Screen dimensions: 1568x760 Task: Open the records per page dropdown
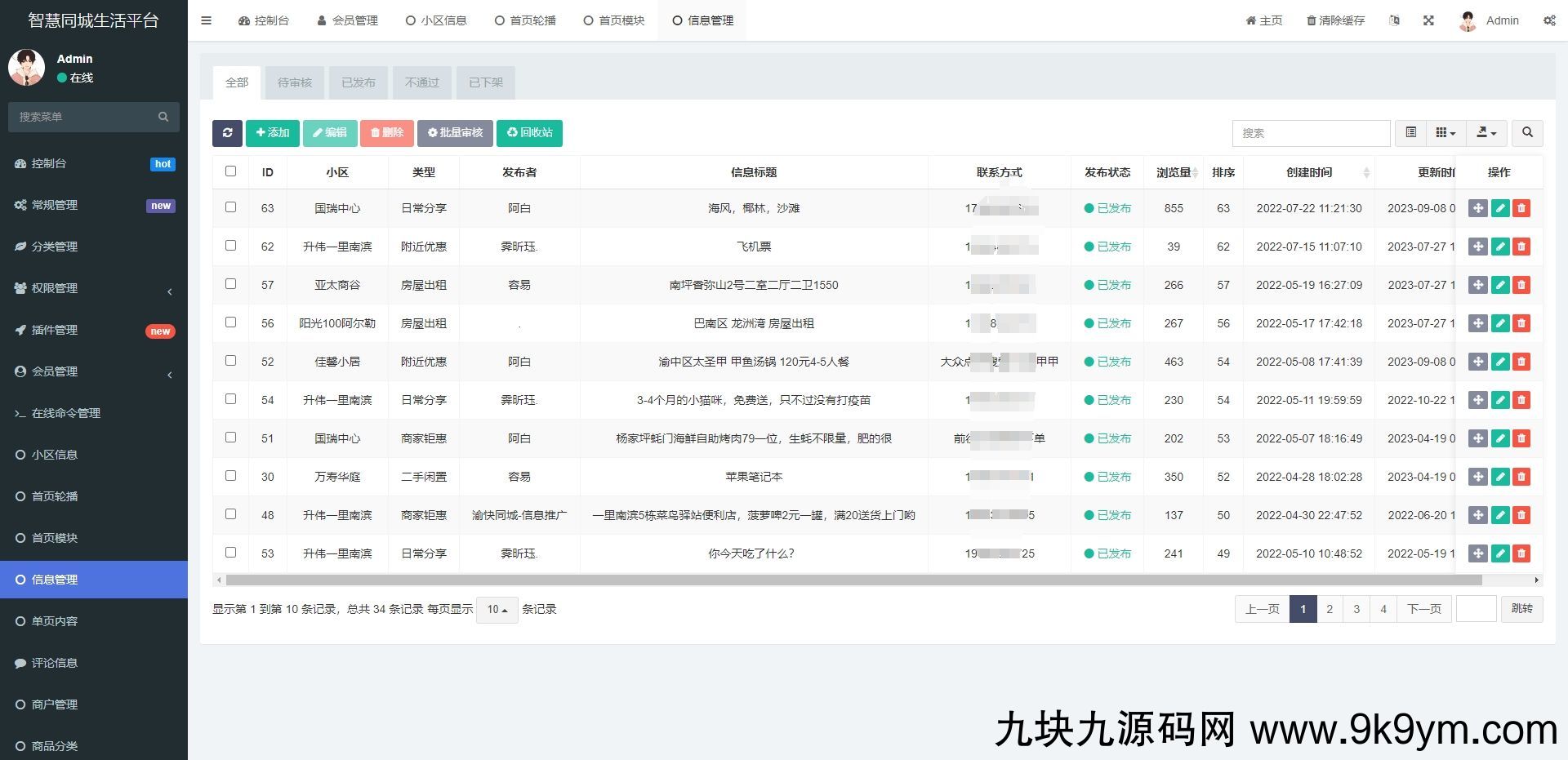(497, 610)
